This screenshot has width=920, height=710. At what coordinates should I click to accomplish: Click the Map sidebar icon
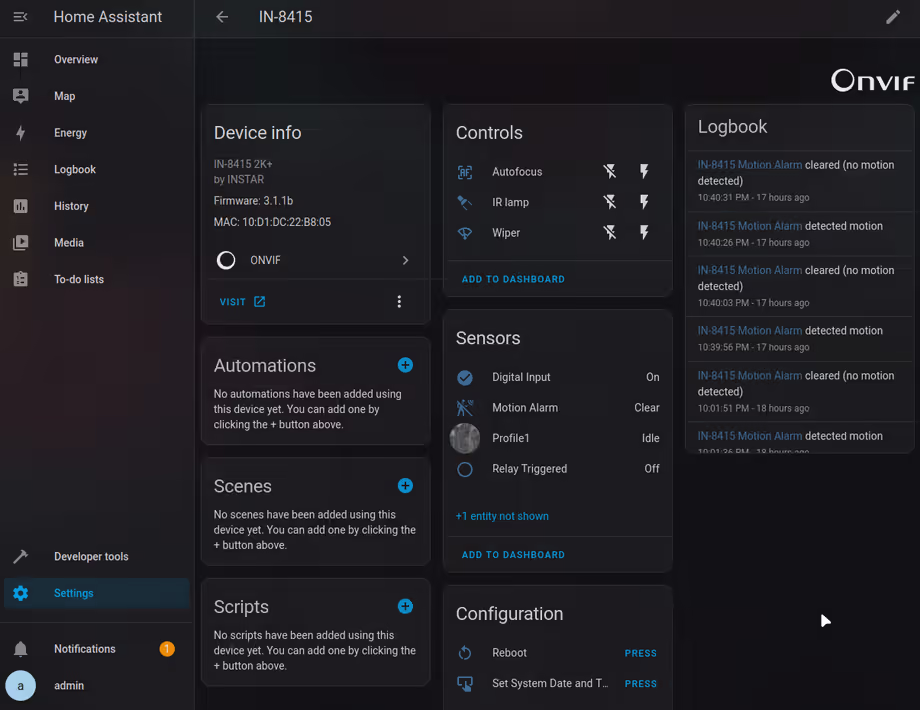[x=21, y=96]
